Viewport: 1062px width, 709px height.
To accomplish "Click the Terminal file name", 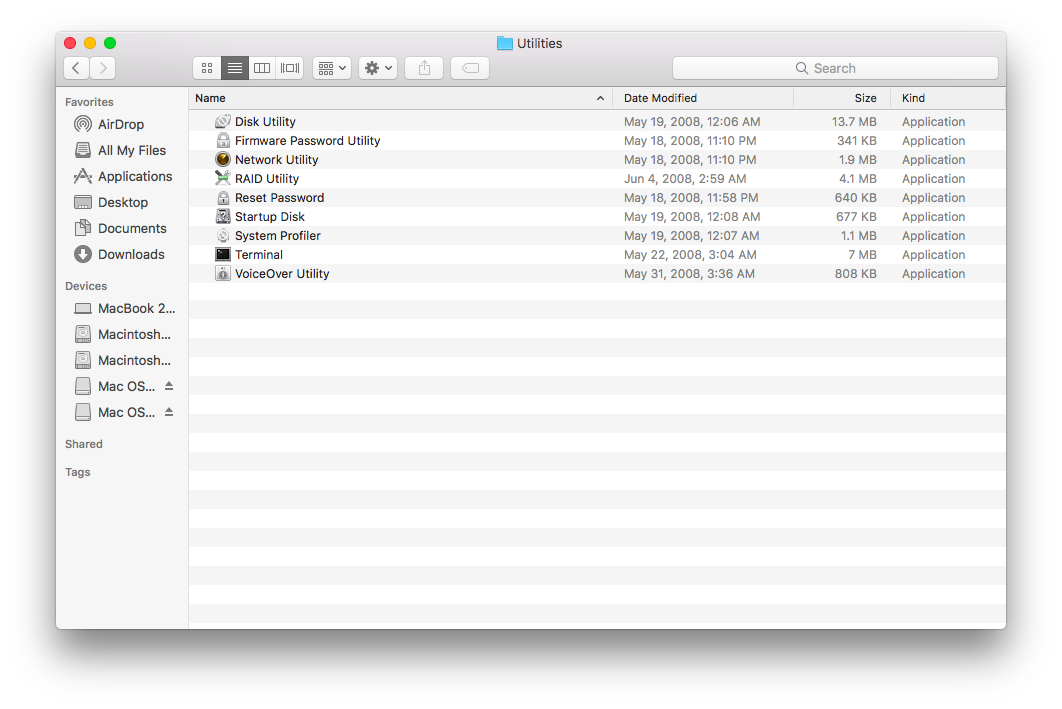I will click(259, 254).
